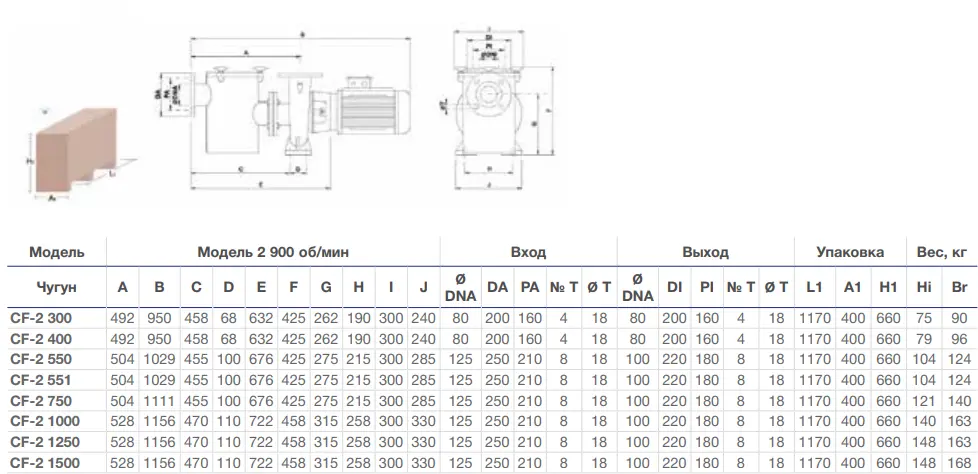Click the CF-2 750 model name

tap(41, 401)
